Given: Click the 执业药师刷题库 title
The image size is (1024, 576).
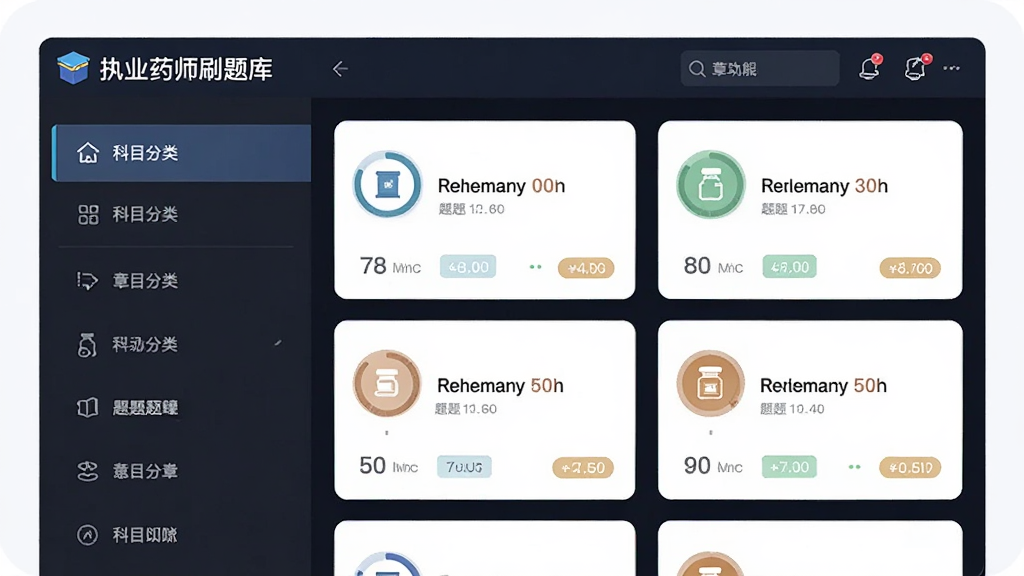Looking at the screenshot, I should click(x=186, y=69).
